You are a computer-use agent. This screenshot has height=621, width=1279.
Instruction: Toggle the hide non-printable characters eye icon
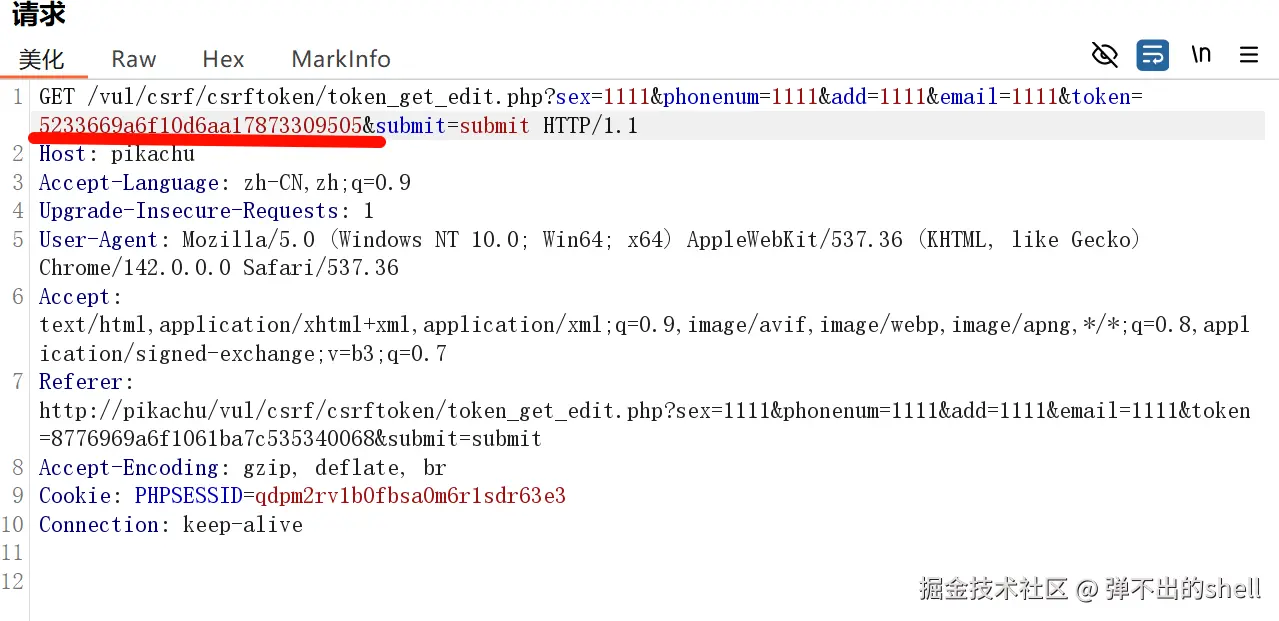click(x=1104, y=55)
